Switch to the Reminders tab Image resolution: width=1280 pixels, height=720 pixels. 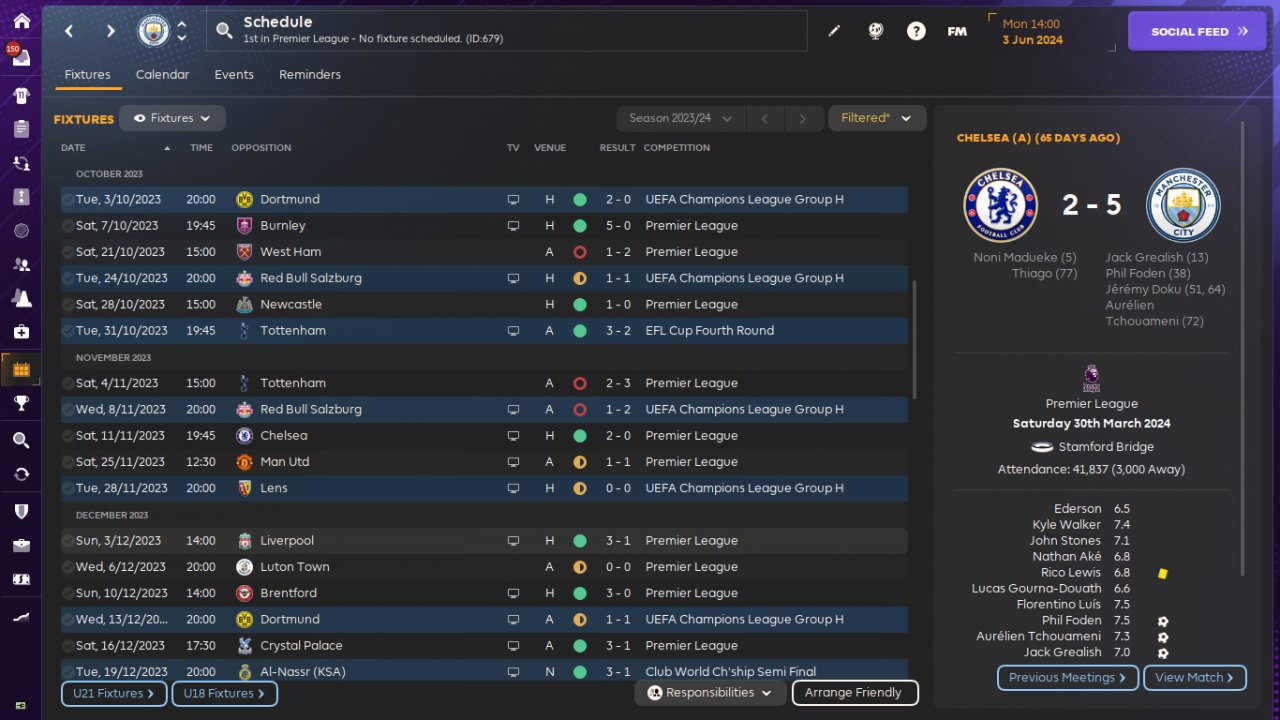pyautogui.click(x=310, y=75)
